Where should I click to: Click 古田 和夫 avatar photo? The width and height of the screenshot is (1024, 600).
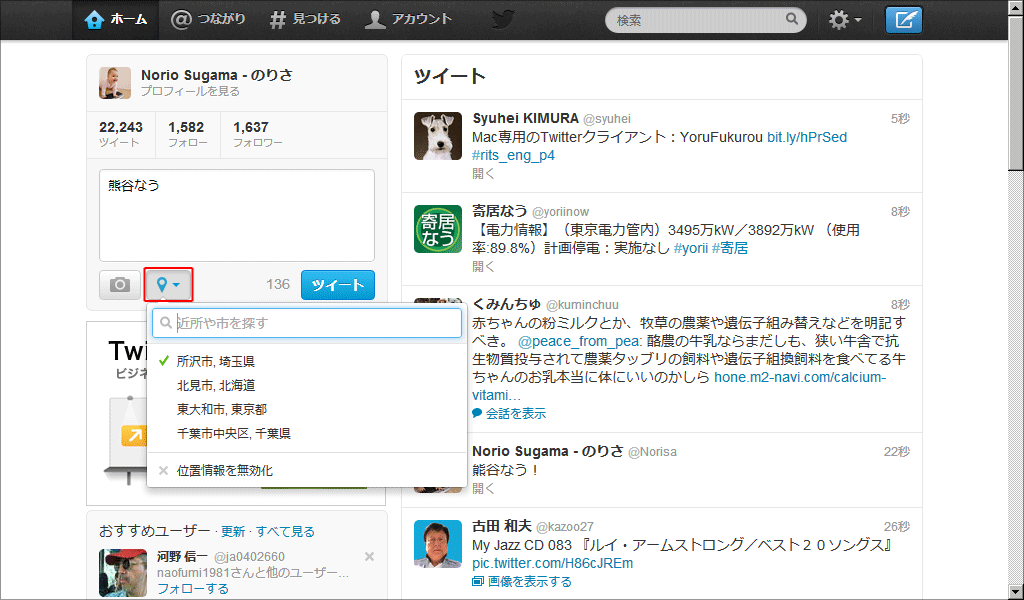tap(438, 544)
